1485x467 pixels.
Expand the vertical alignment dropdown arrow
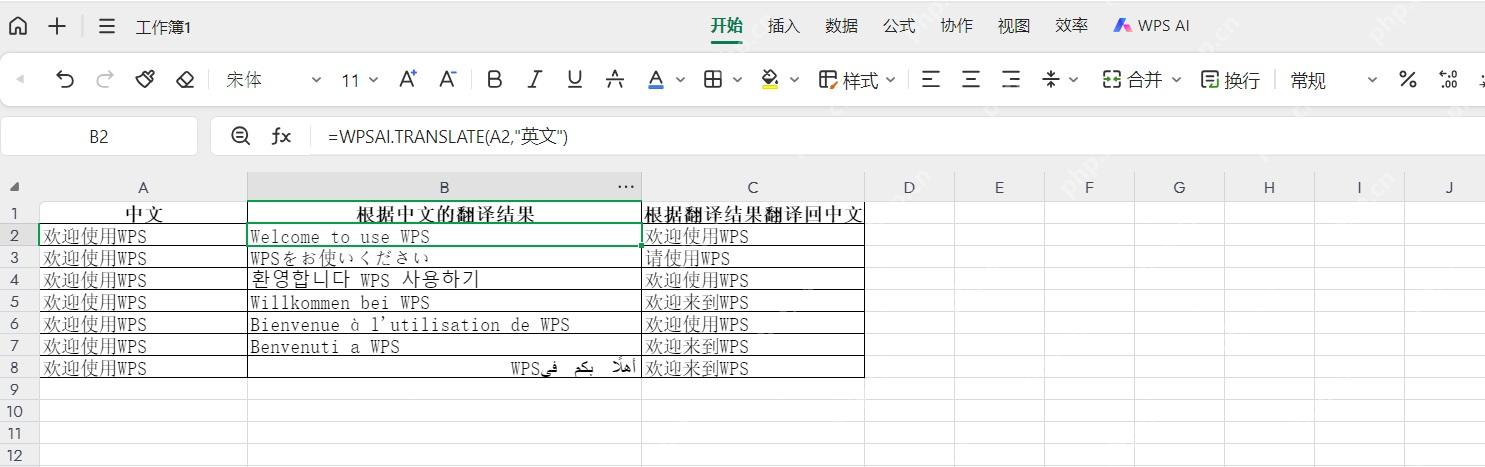pos(1075,80)
